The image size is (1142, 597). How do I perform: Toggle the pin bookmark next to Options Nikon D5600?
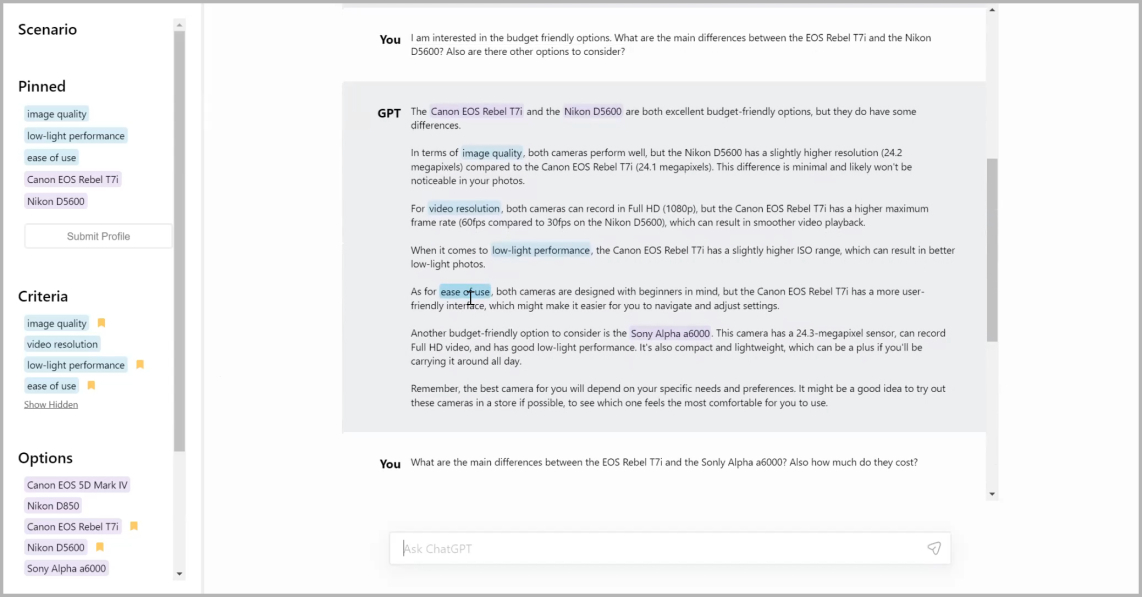[x=100, y=547]
